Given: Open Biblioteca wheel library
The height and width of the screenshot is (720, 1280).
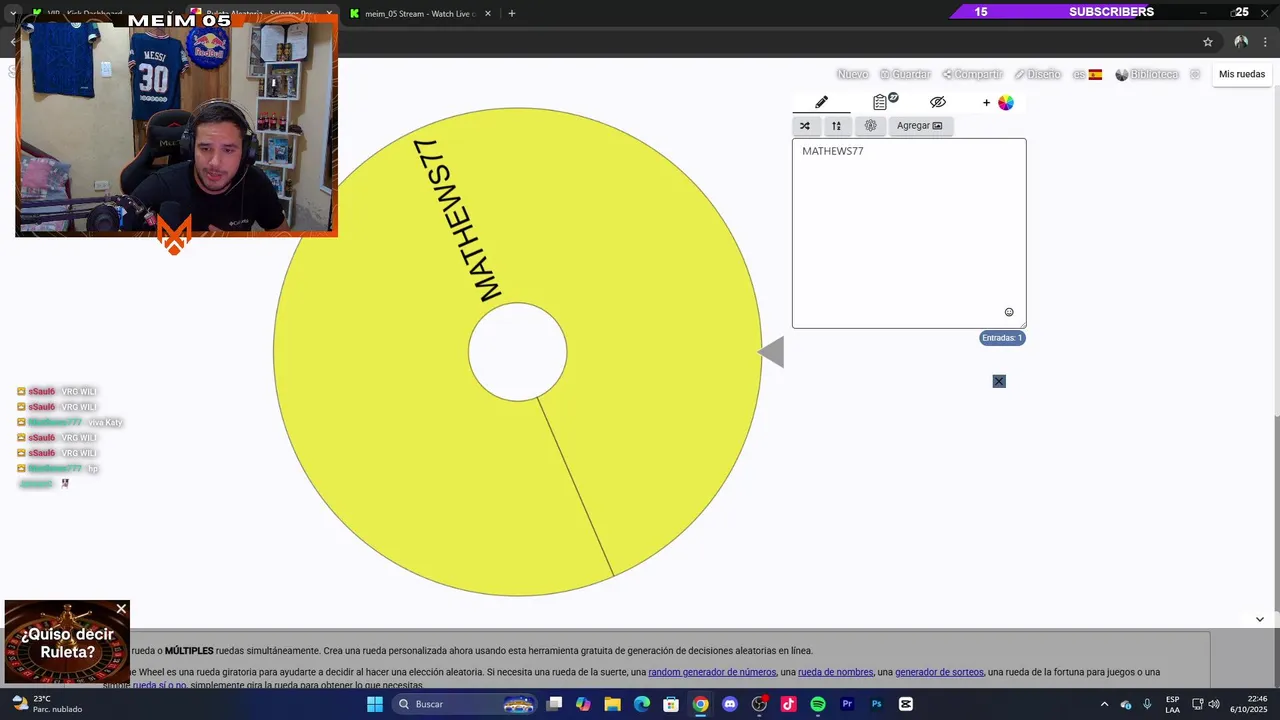Looking at the screenshot, I should tap(1147, 74).
